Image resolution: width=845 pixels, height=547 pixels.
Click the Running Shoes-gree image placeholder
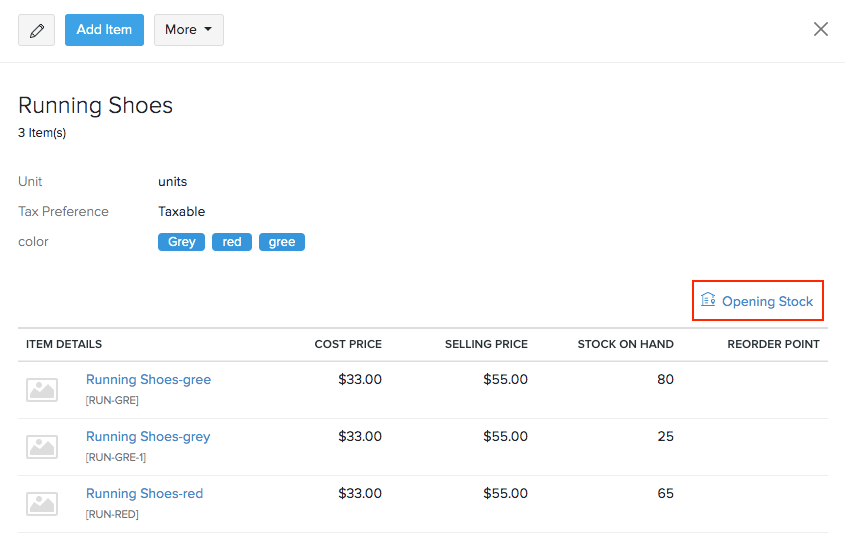pyautogui.click(x=42, y=390)
